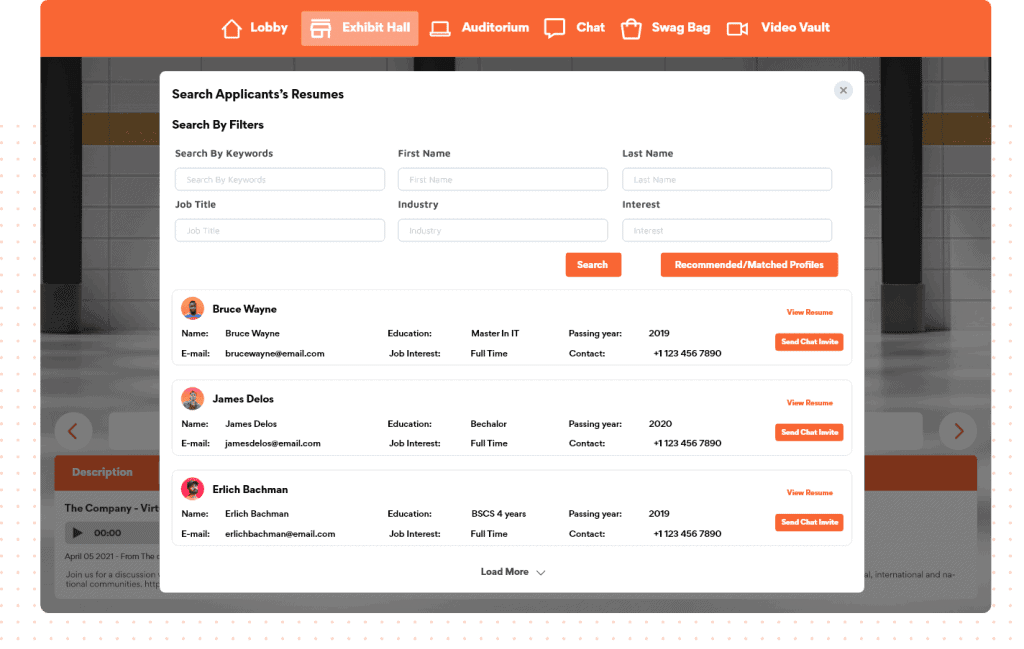This screenshot has width=1024, height=649.
Task: Open the Exhibit Hall menu item
Action: 360,28
